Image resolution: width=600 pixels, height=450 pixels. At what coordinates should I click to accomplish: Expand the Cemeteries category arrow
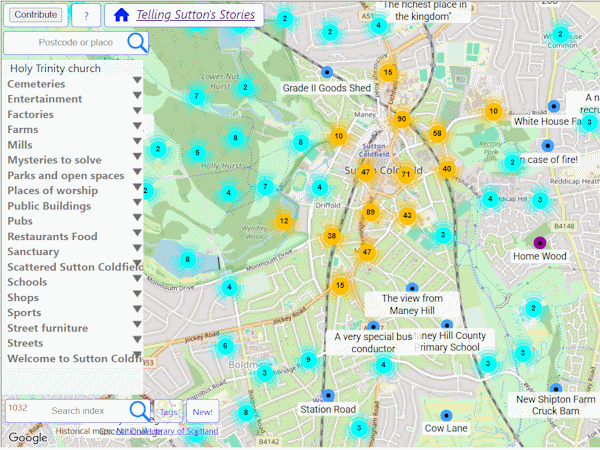pyautogui.click(x=137, y=80)
